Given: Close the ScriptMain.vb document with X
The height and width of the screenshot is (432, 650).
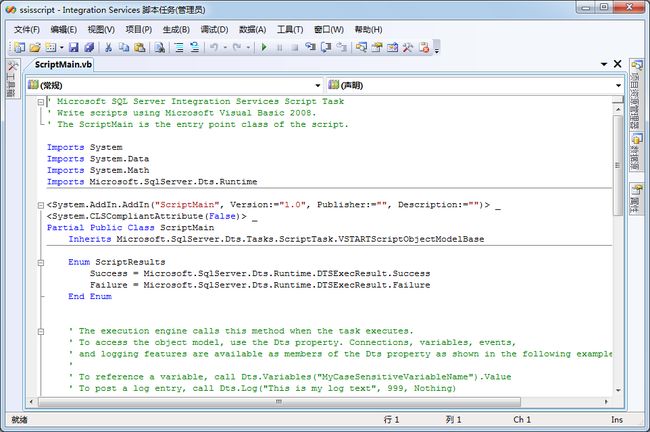Looking at the screenshot, I should tap(617, 64).
